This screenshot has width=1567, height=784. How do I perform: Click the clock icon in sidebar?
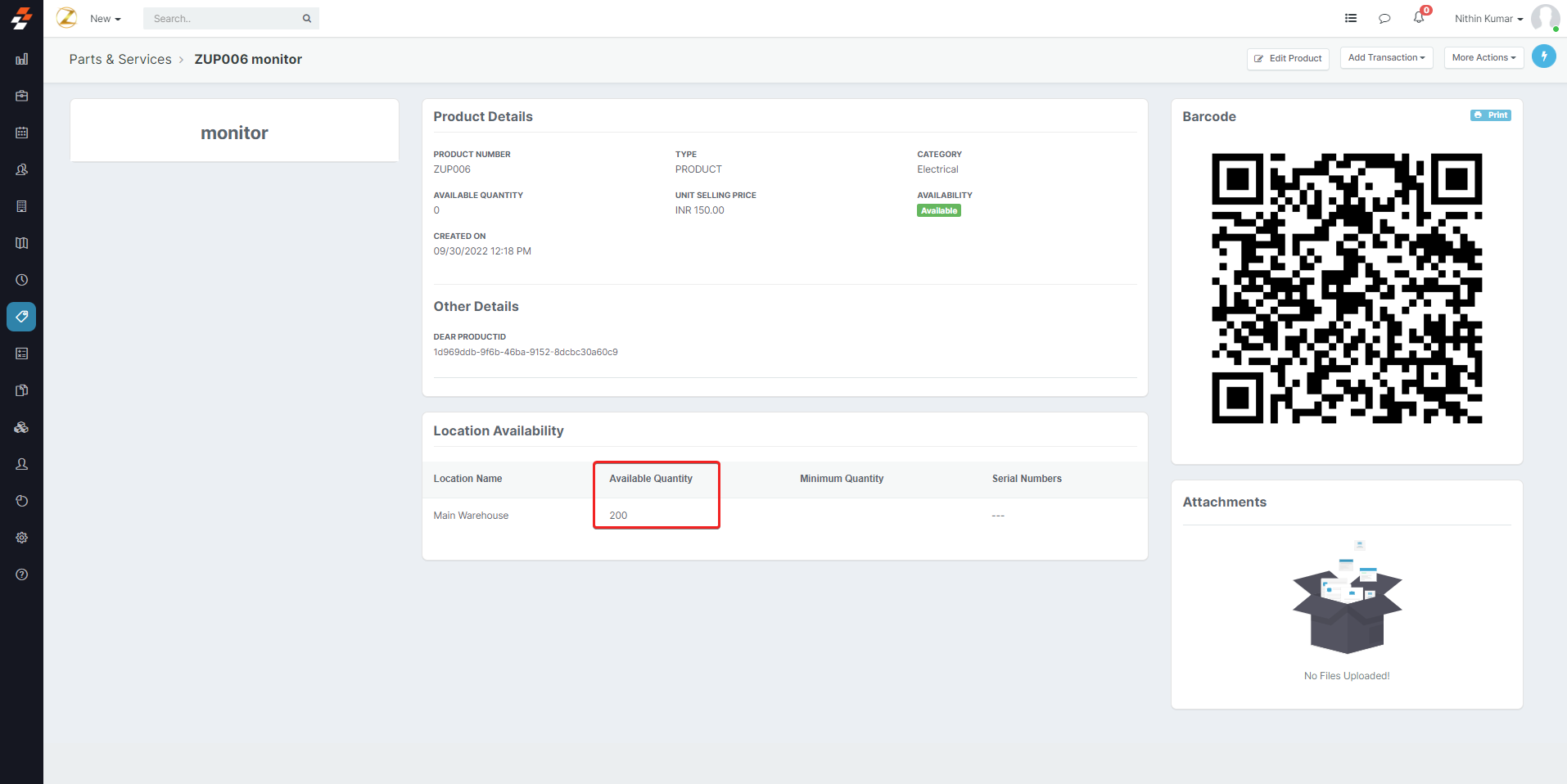point(22,280)
